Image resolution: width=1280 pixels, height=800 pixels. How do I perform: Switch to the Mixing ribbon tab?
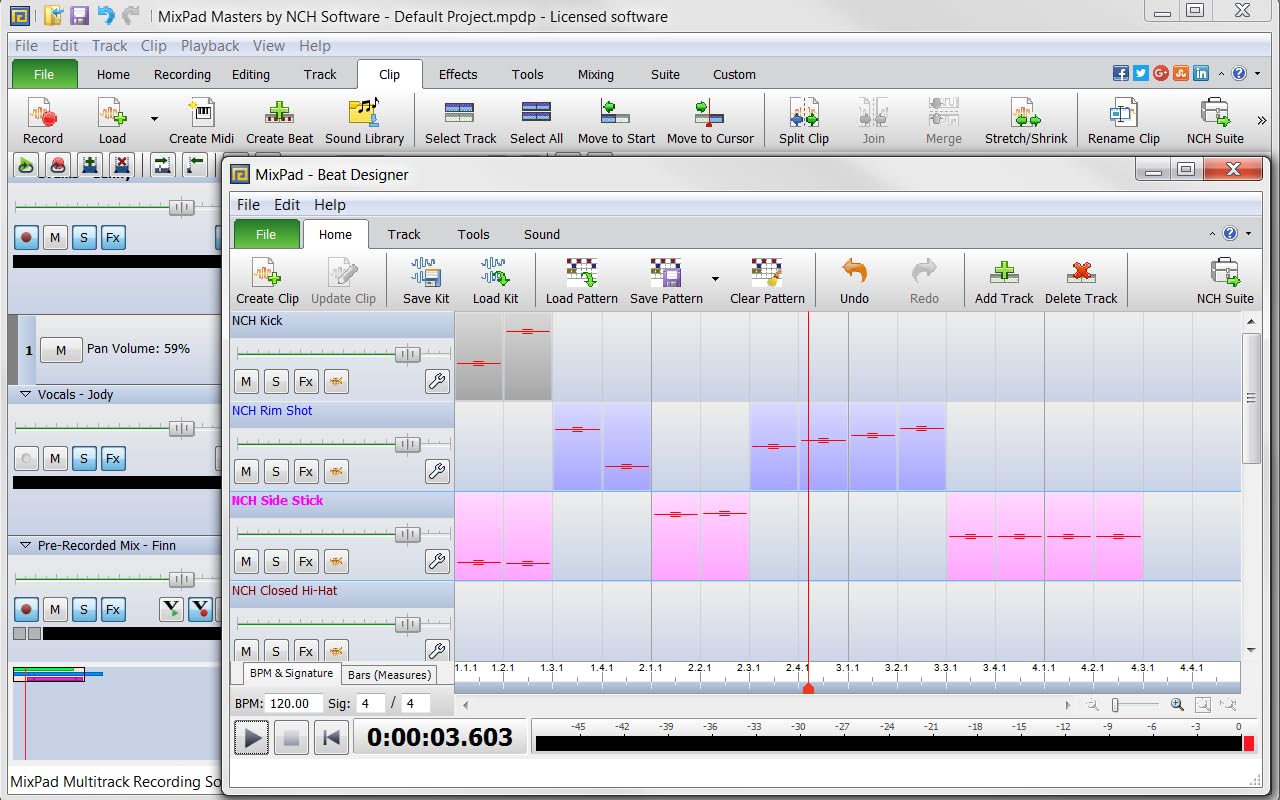coord(595,74)
